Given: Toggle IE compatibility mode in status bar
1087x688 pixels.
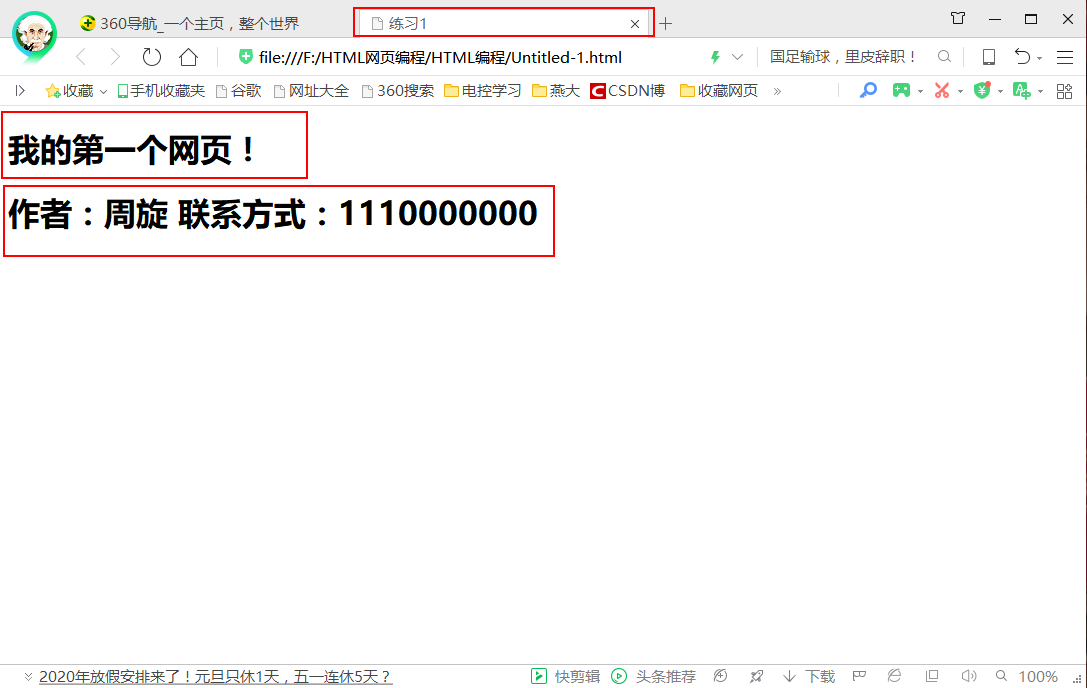Looking at the screenshot, I should tap(894, 675).
